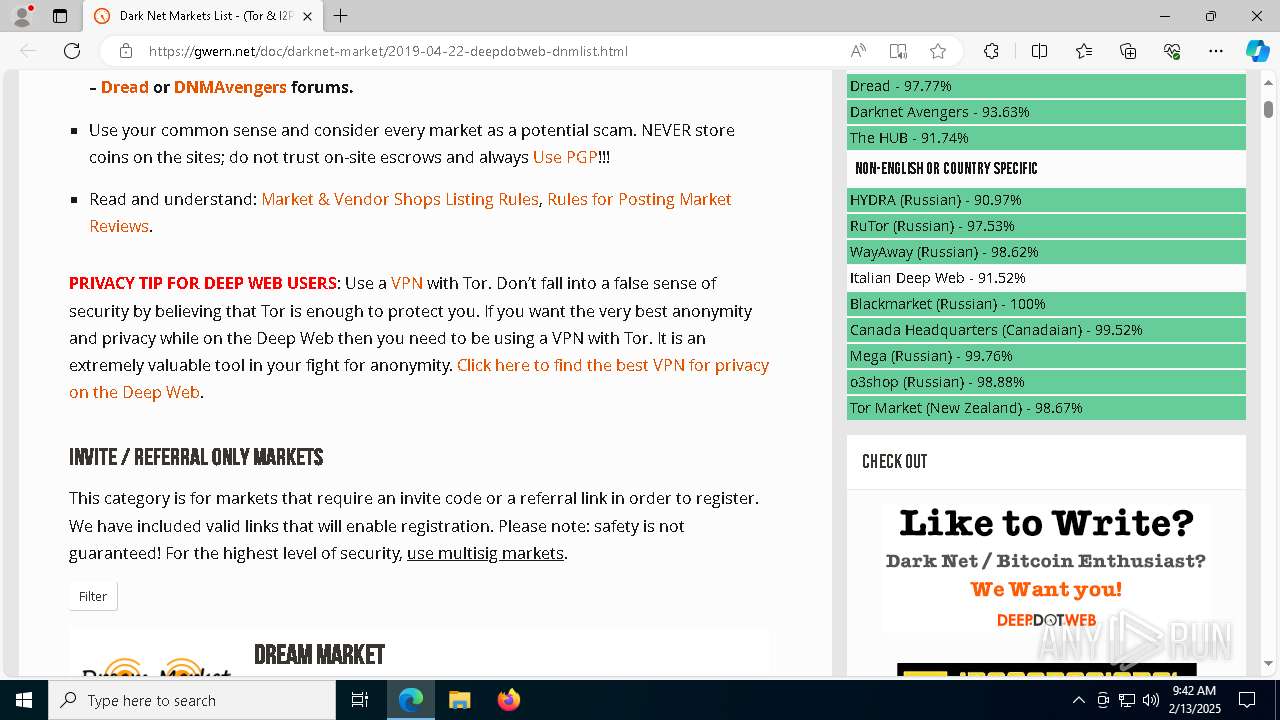Open Settings and more ellipsis menu
The width and height of the screenshot is (1280, 720).
pyautogui.click(x=1216, y=51)
